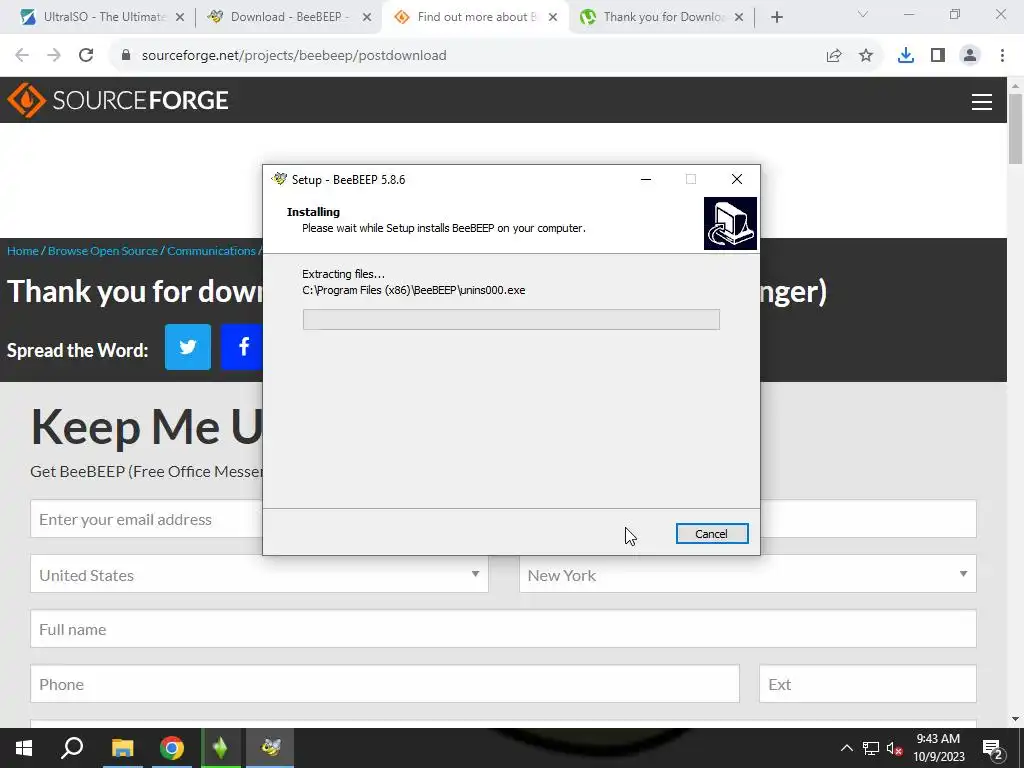Share this page icon
This screenshot has width=1024, height=768.
click(x=834, y=56)
